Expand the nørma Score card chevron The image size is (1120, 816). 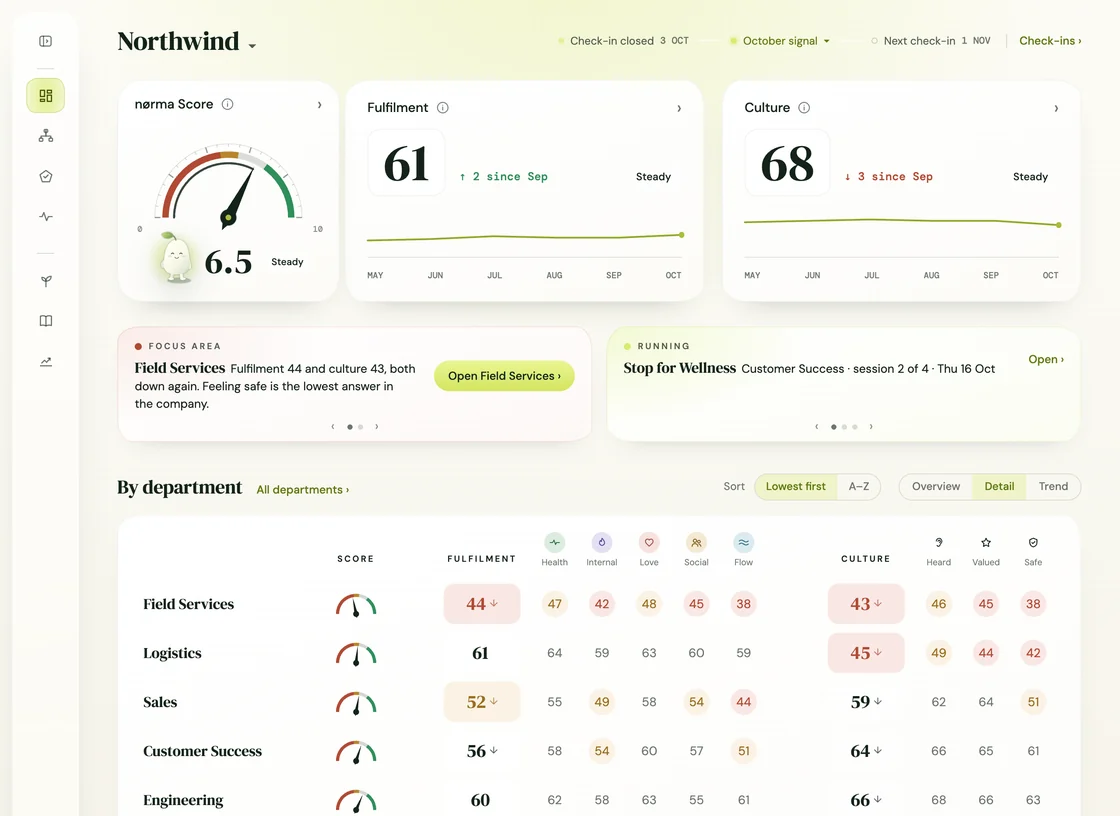point(319,105)
